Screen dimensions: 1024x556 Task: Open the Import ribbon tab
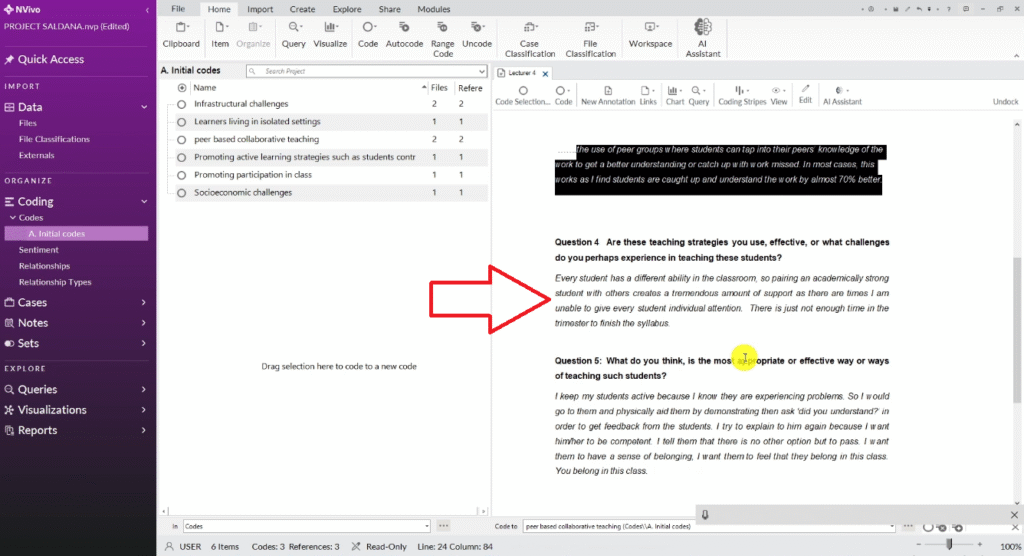click(x=260, y=9)
